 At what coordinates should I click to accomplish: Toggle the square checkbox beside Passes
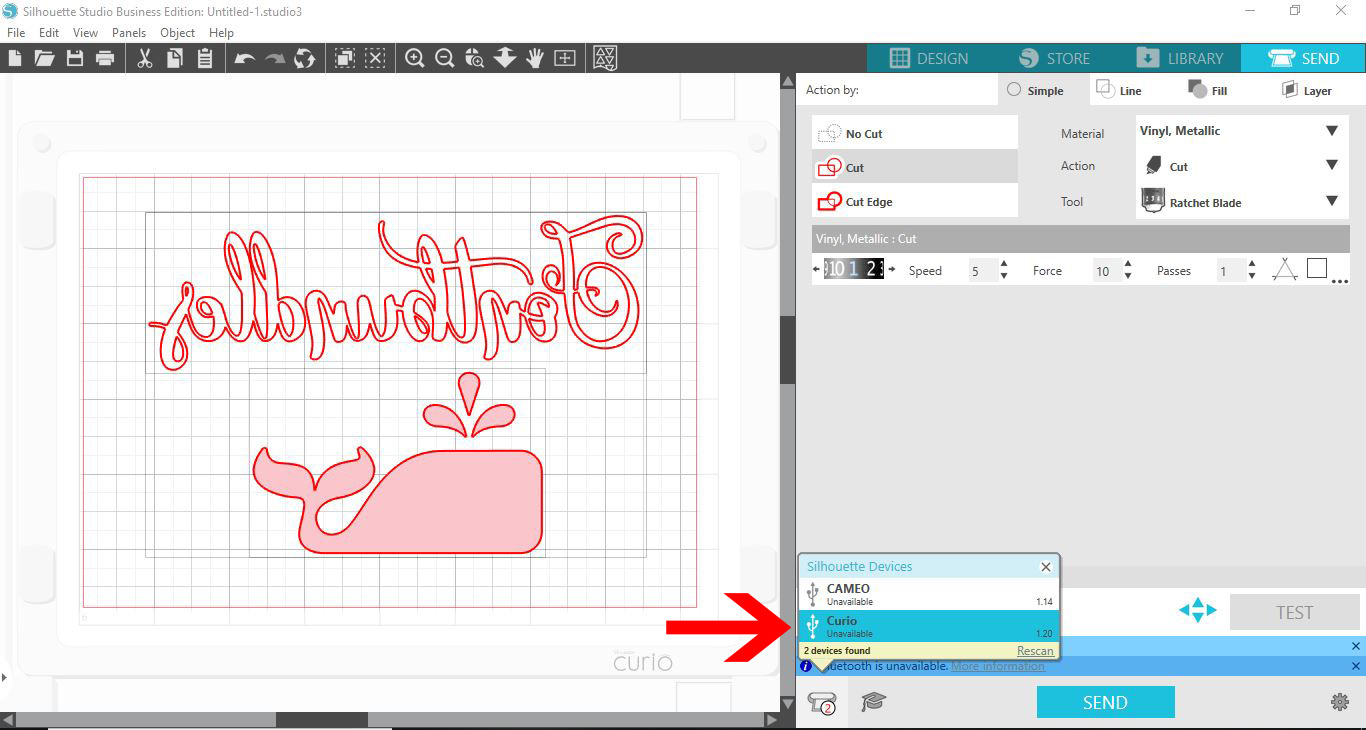tap(1317, 268)
